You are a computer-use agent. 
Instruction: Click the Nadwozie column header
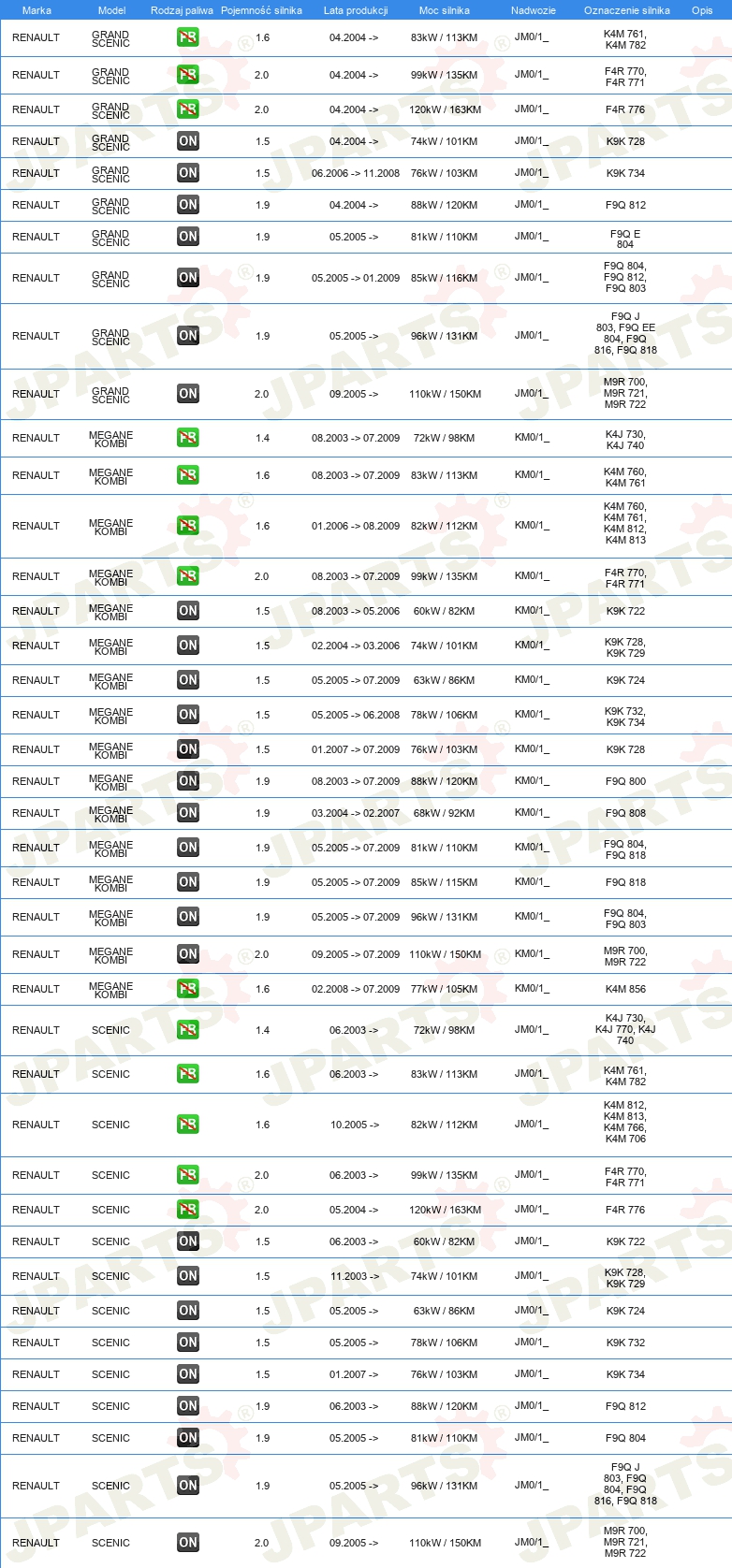(x=534, y=10)
